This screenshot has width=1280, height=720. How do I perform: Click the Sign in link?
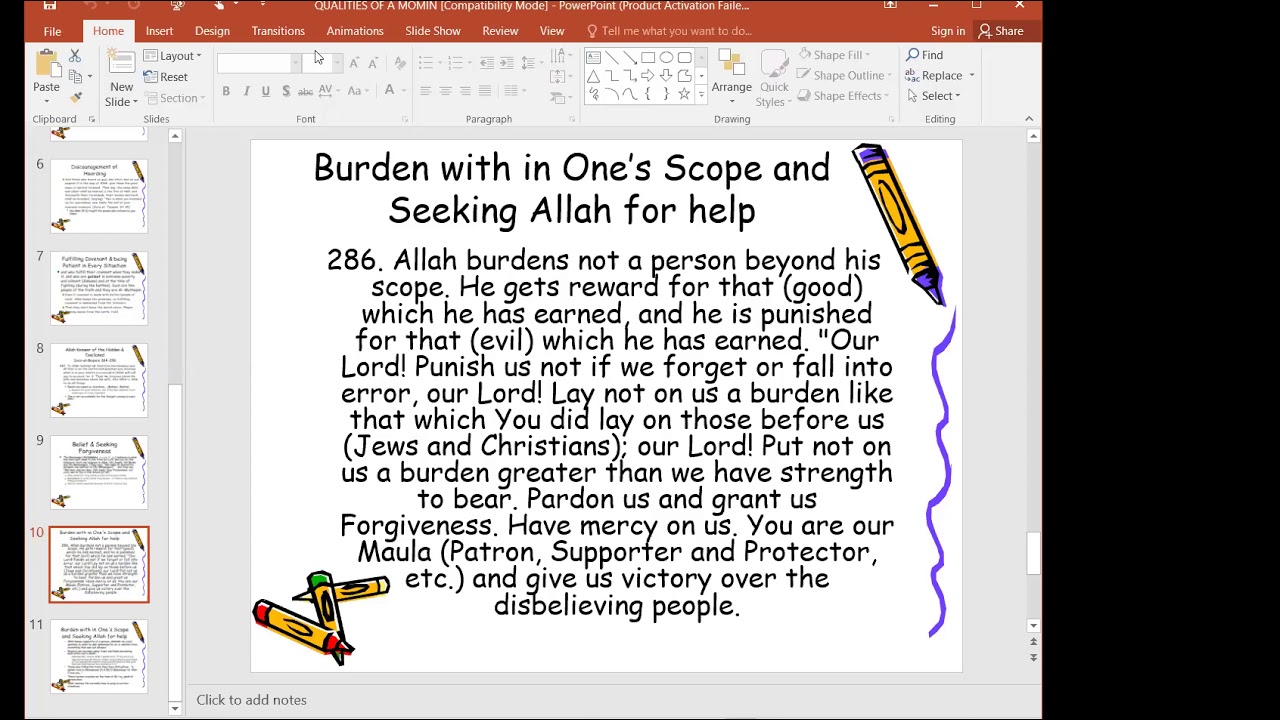pyautogui.click(x=948, y=31)
